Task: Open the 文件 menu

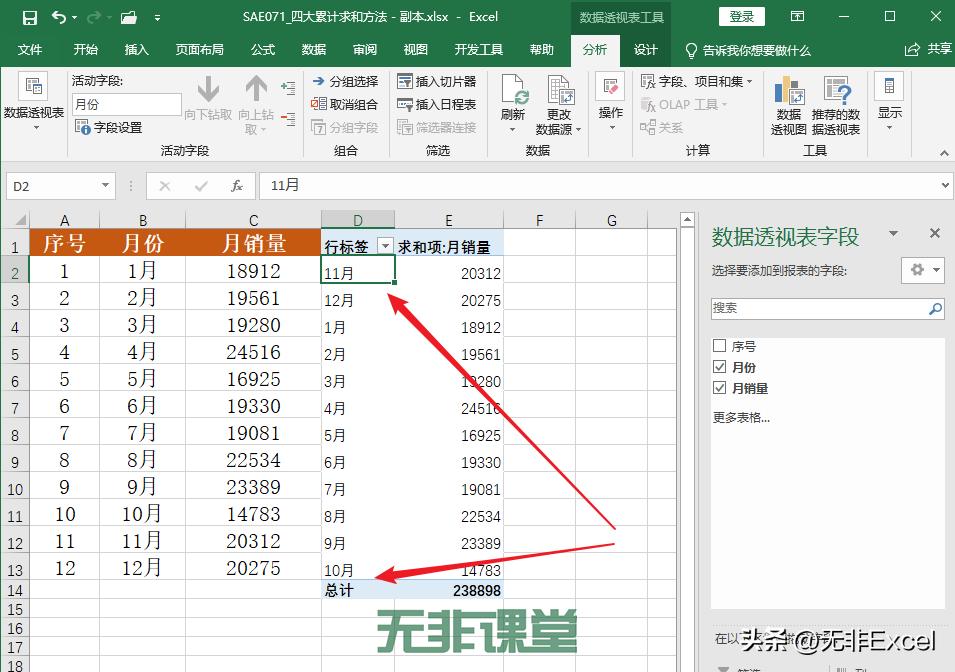Action: pos(31,50)
